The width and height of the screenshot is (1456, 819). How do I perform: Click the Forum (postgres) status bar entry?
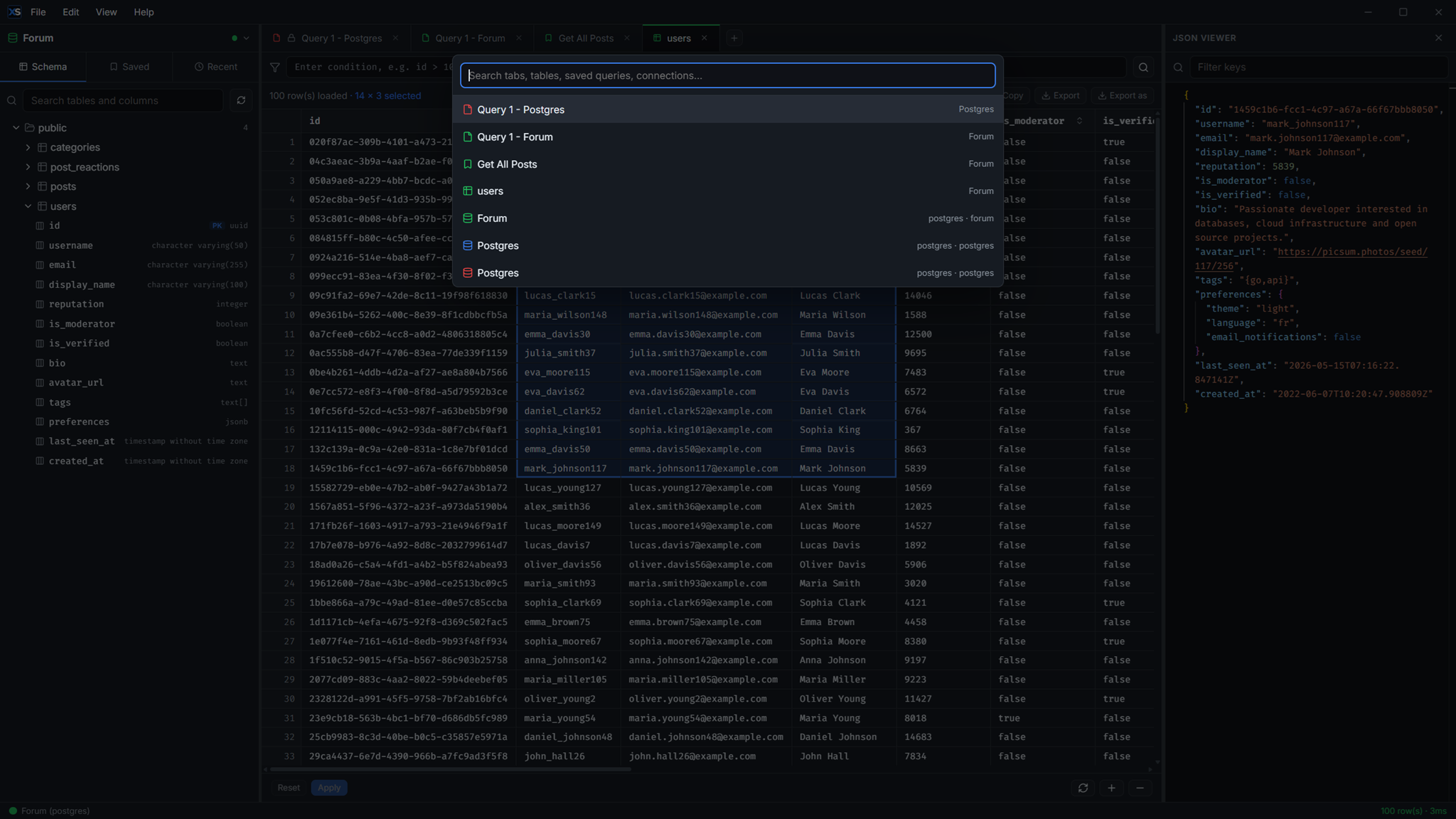[x=50, y=811]
